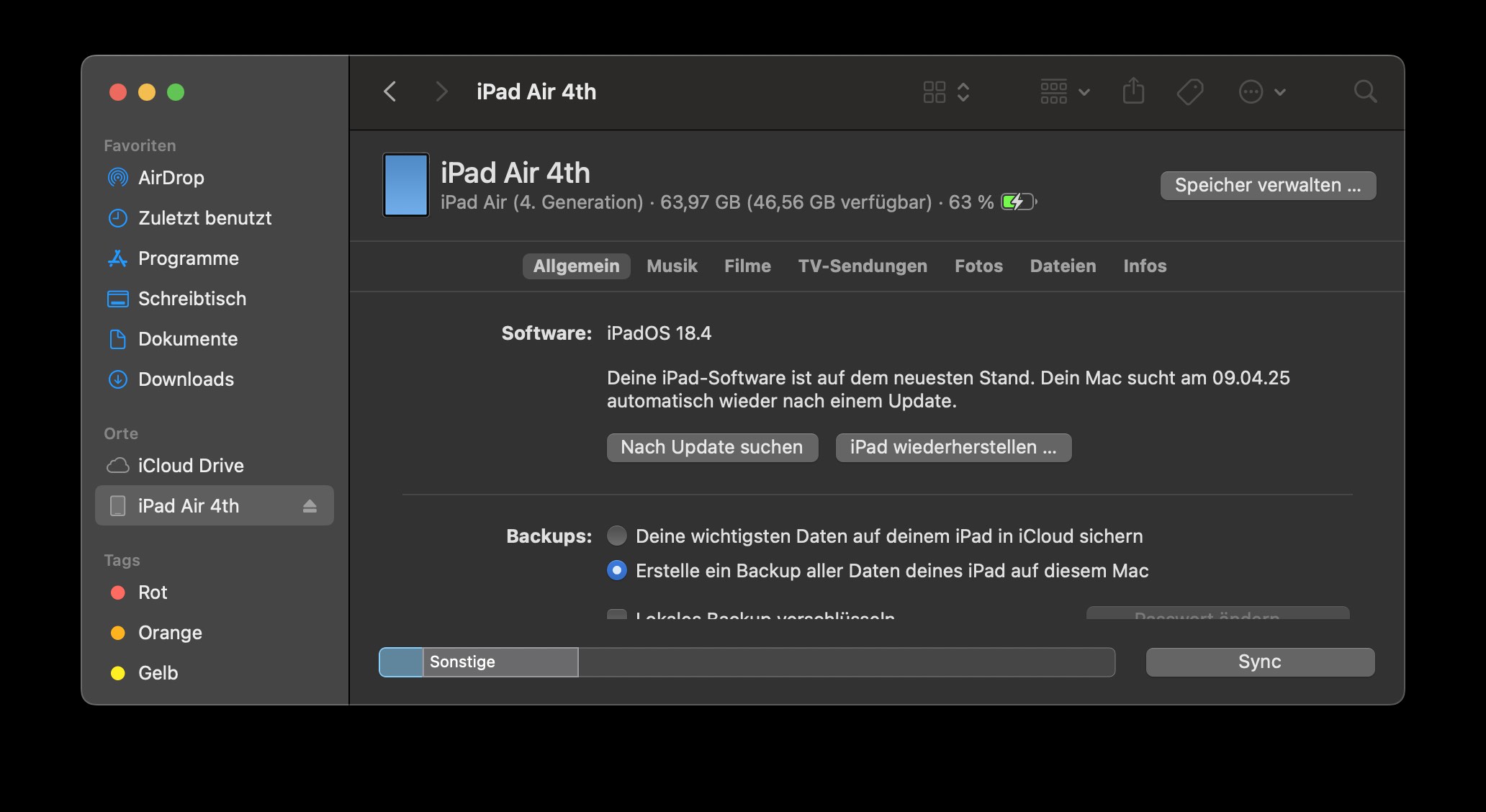Viewport: 1486px width, 812px height.
Task: Click the iPadOS 18.4 version text
Action: 659,333
